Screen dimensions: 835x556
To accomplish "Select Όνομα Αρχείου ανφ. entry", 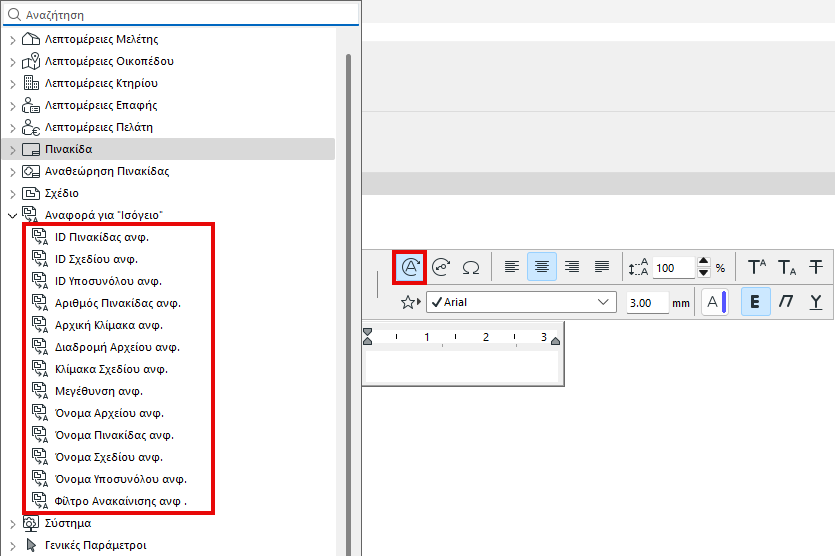I will (109, 413).
